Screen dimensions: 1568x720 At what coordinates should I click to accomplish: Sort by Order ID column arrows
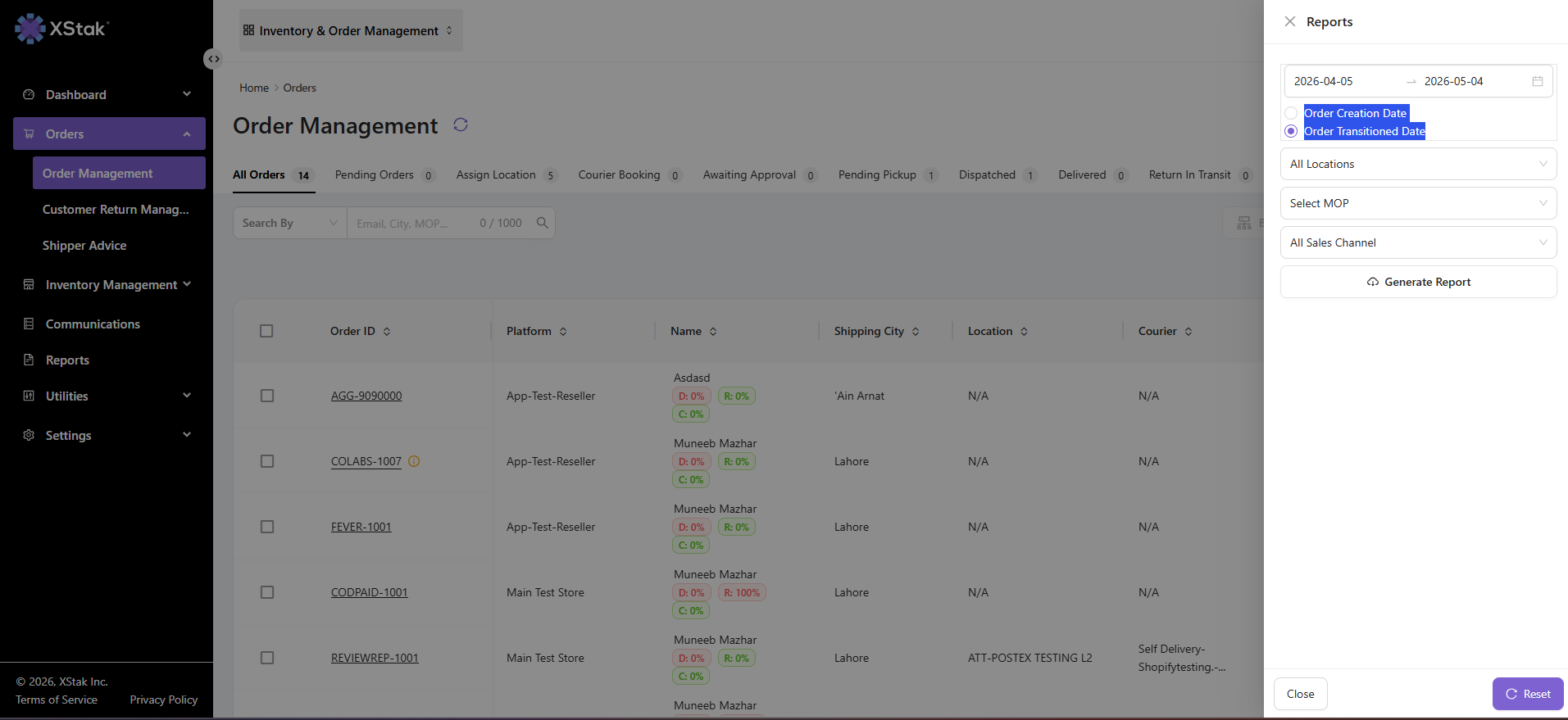(387, 331)
